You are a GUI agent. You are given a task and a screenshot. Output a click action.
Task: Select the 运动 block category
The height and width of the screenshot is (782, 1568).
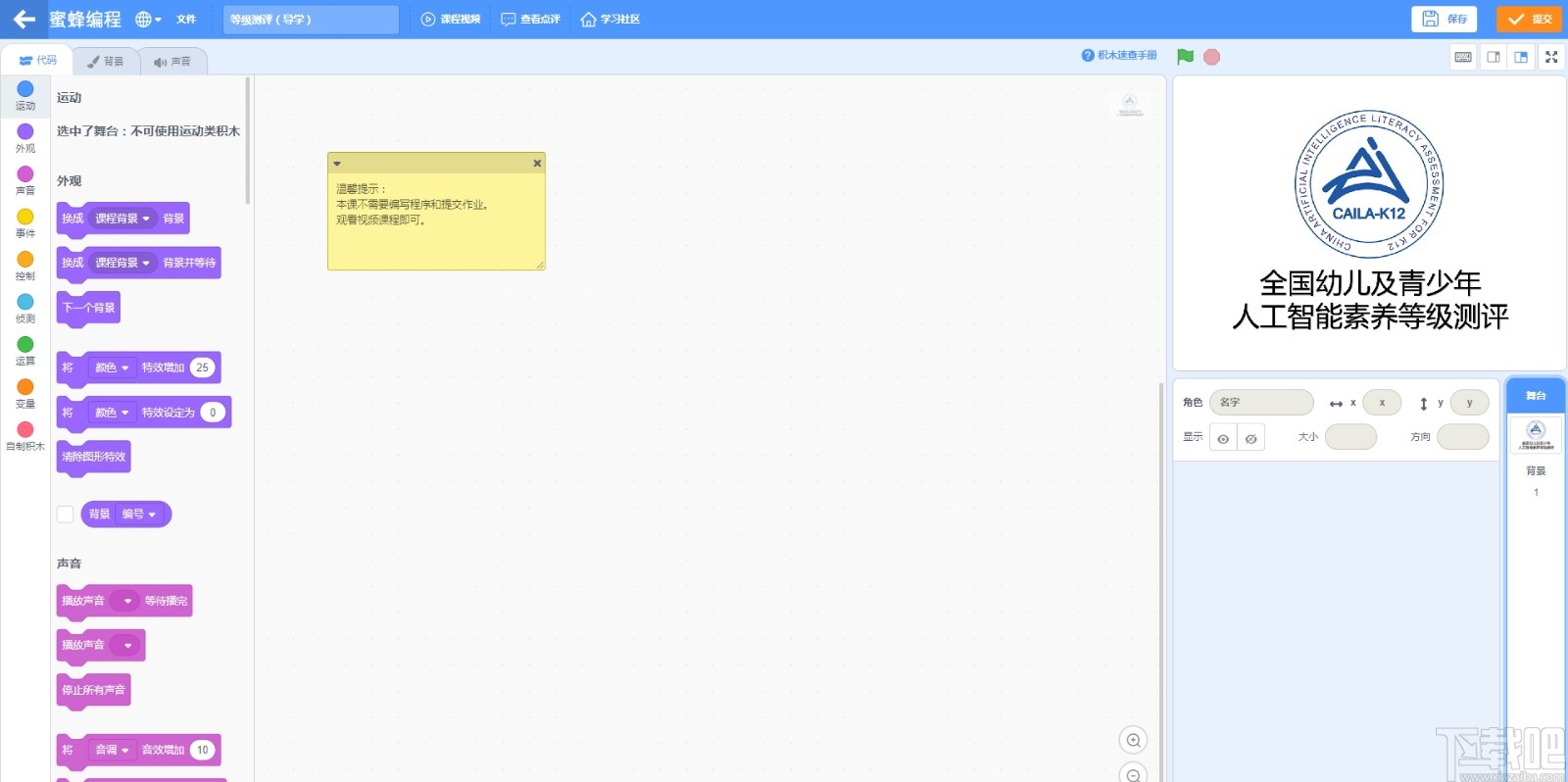click(x=25, y=95)
